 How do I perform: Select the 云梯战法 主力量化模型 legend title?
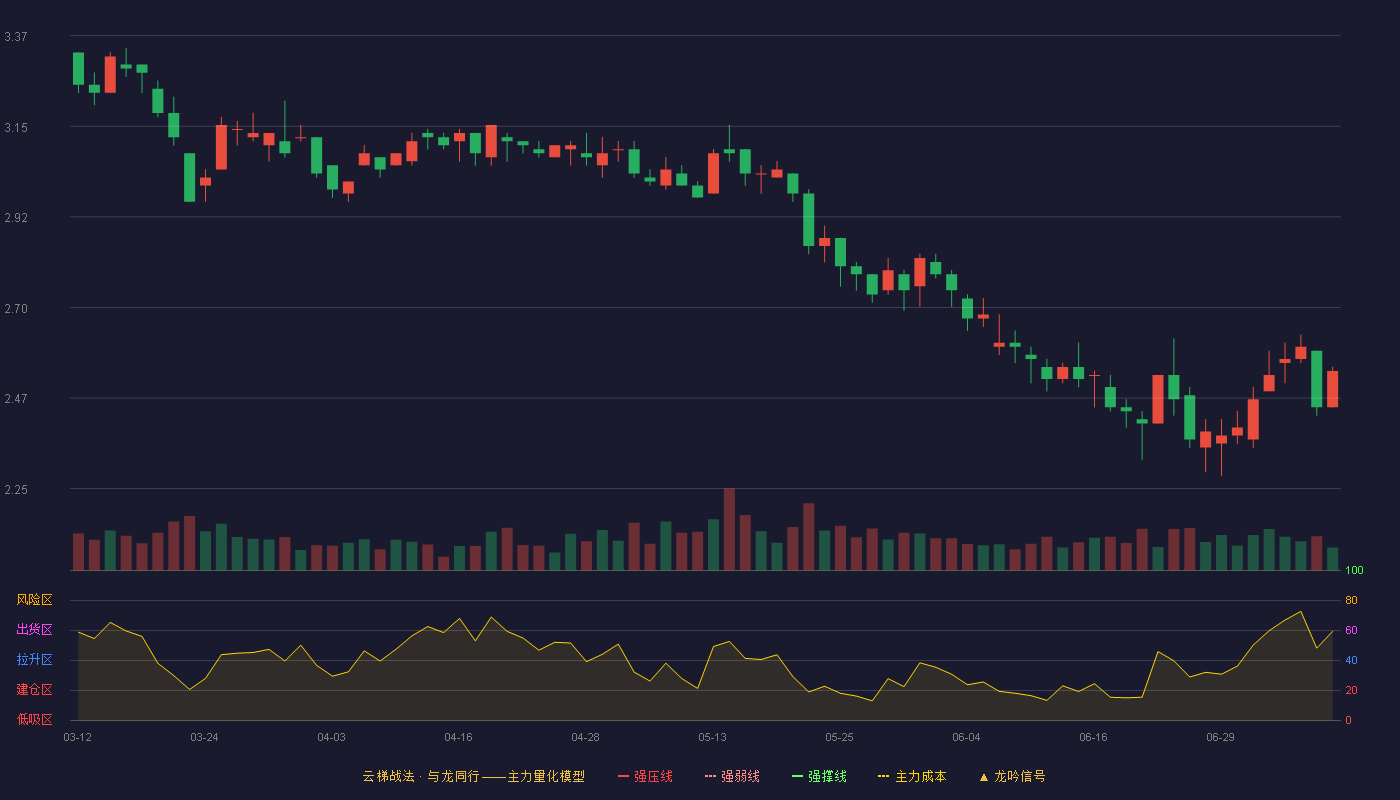pos(473,776)
